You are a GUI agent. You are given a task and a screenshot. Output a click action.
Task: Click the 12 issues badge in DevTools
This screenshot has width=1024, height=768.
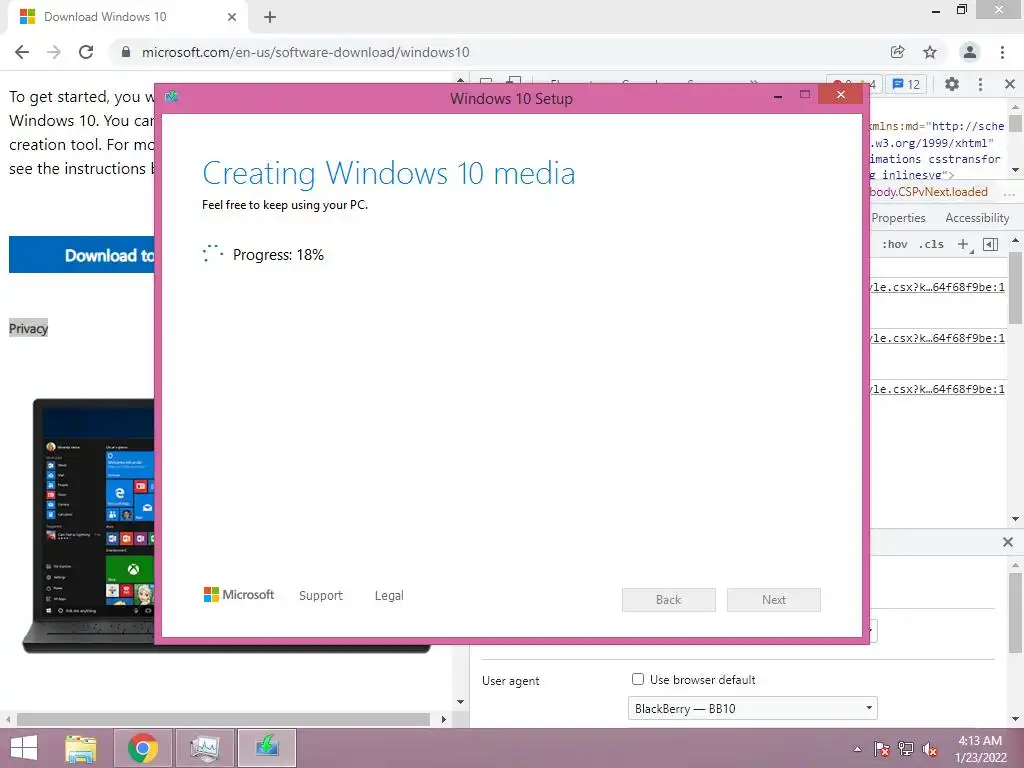click(906, 84)
